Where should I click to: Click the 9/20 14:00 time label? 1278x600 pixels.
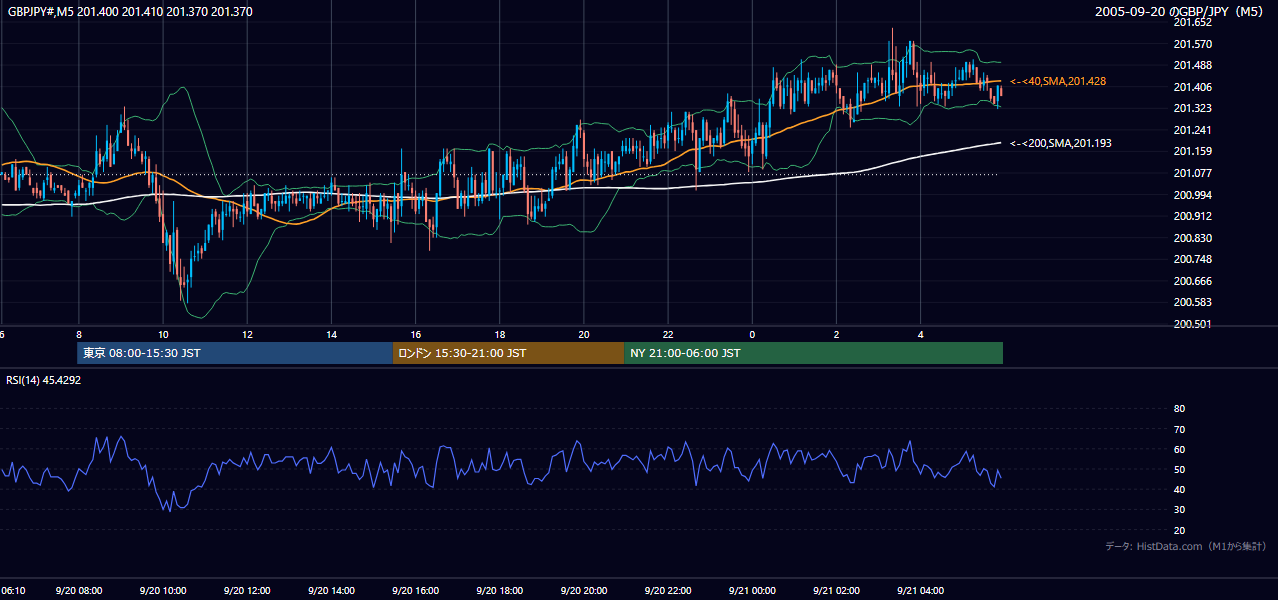(x=332, y=591)
